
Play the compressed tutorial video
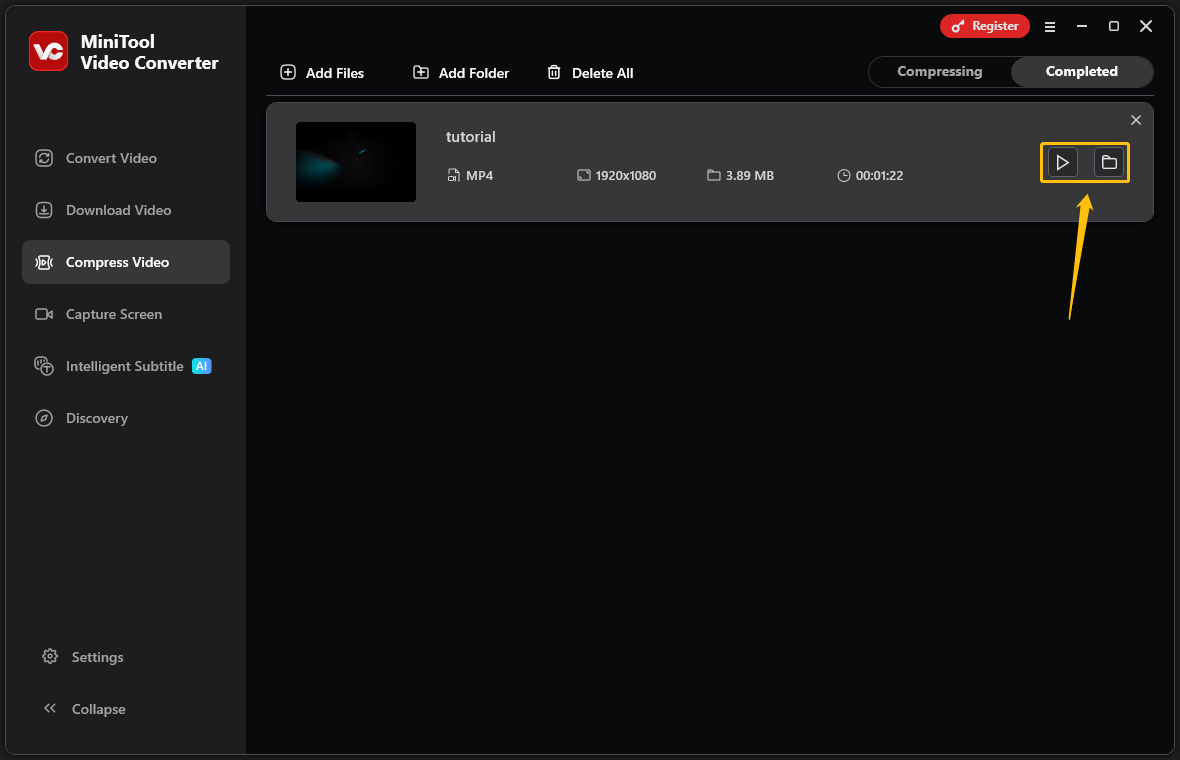click(x=1062, y=162)
